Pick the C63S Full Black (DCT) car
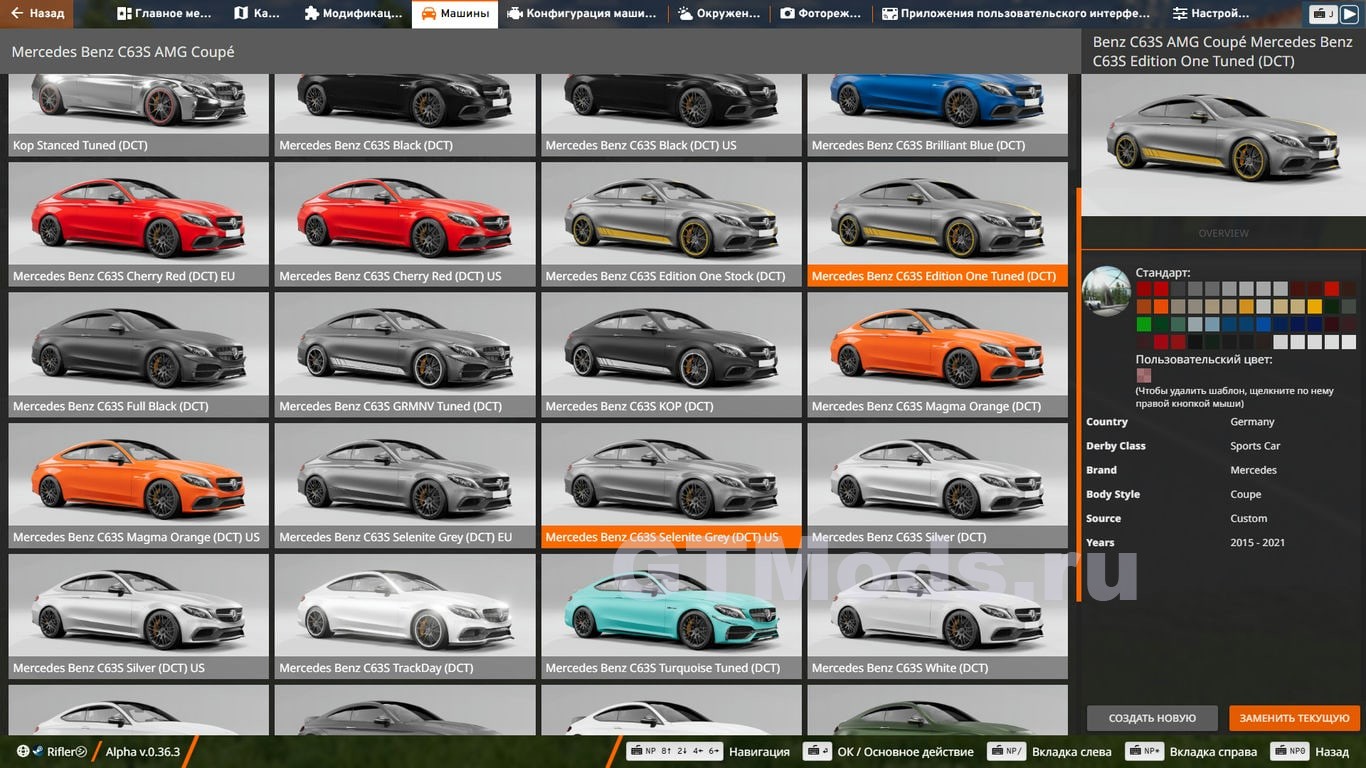 tap(139, 355)
